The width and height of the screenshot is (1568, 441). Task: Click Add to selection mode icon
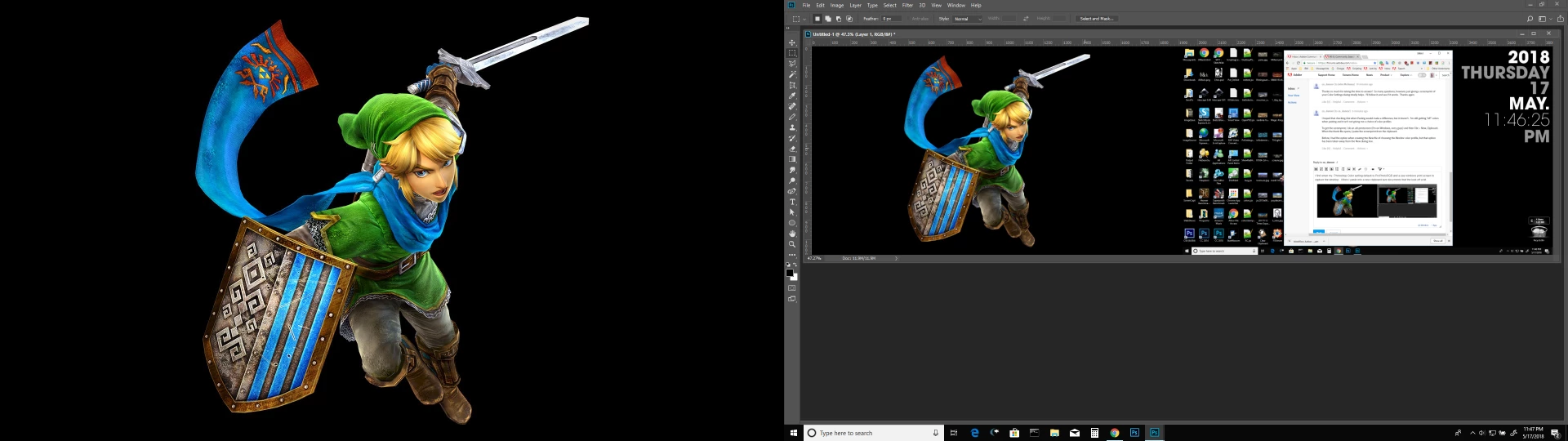point(828,19)
